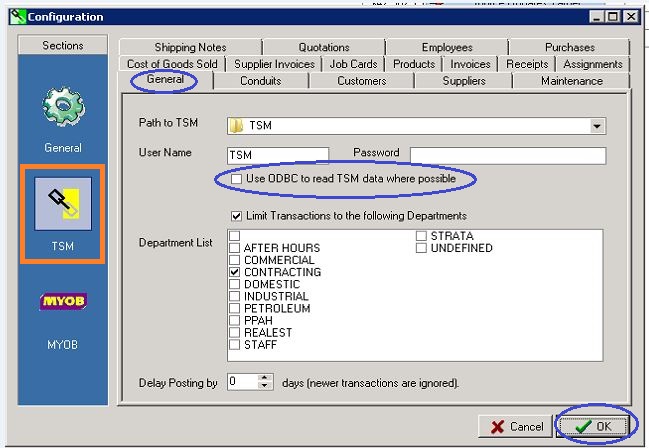649x448 pixels.
Task: Open the Receipts tab
Action: [527, 64]
